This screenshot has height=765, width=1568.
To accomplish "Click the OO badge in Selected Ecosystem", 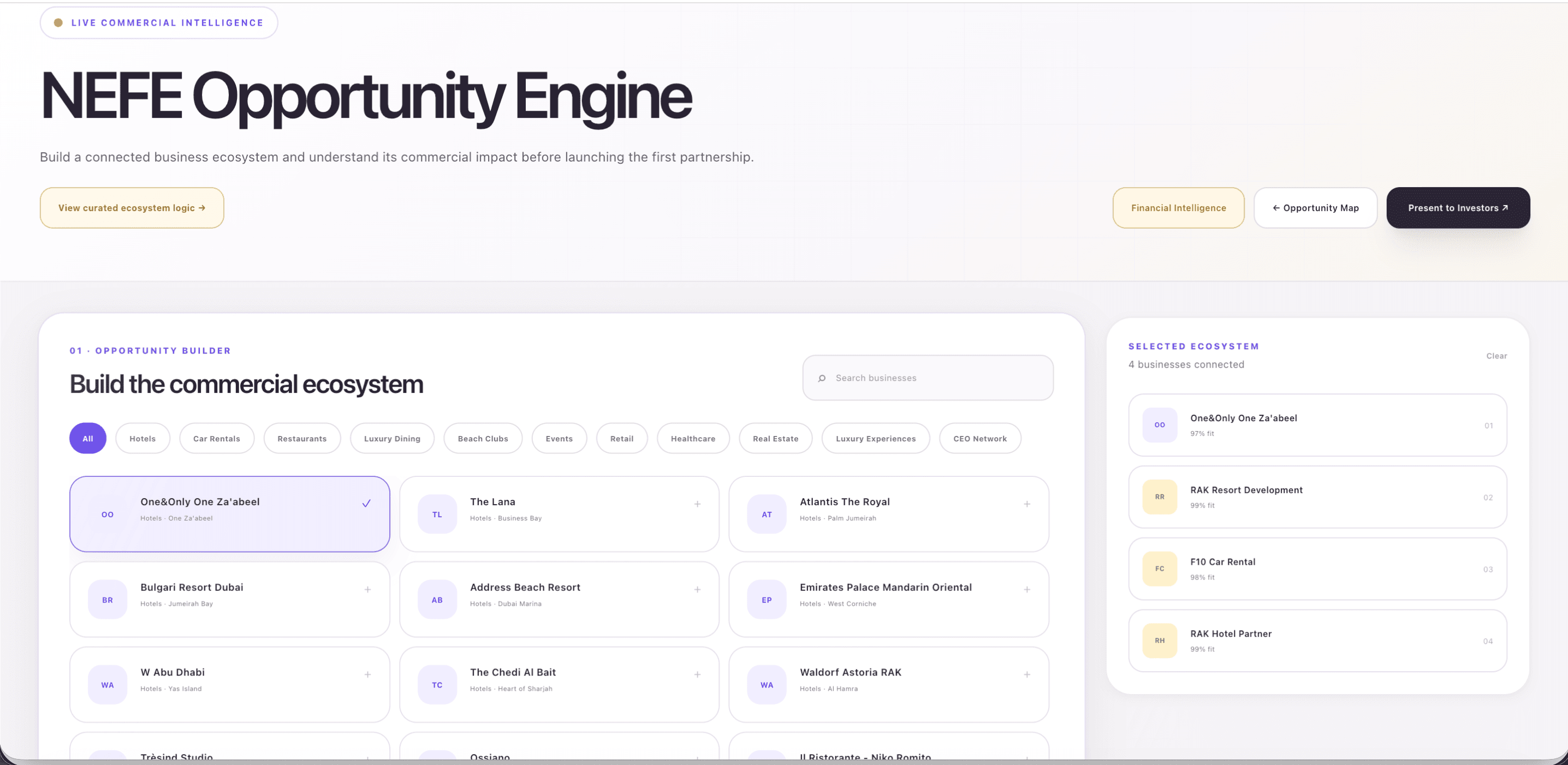I will (x=1160, y=425).
